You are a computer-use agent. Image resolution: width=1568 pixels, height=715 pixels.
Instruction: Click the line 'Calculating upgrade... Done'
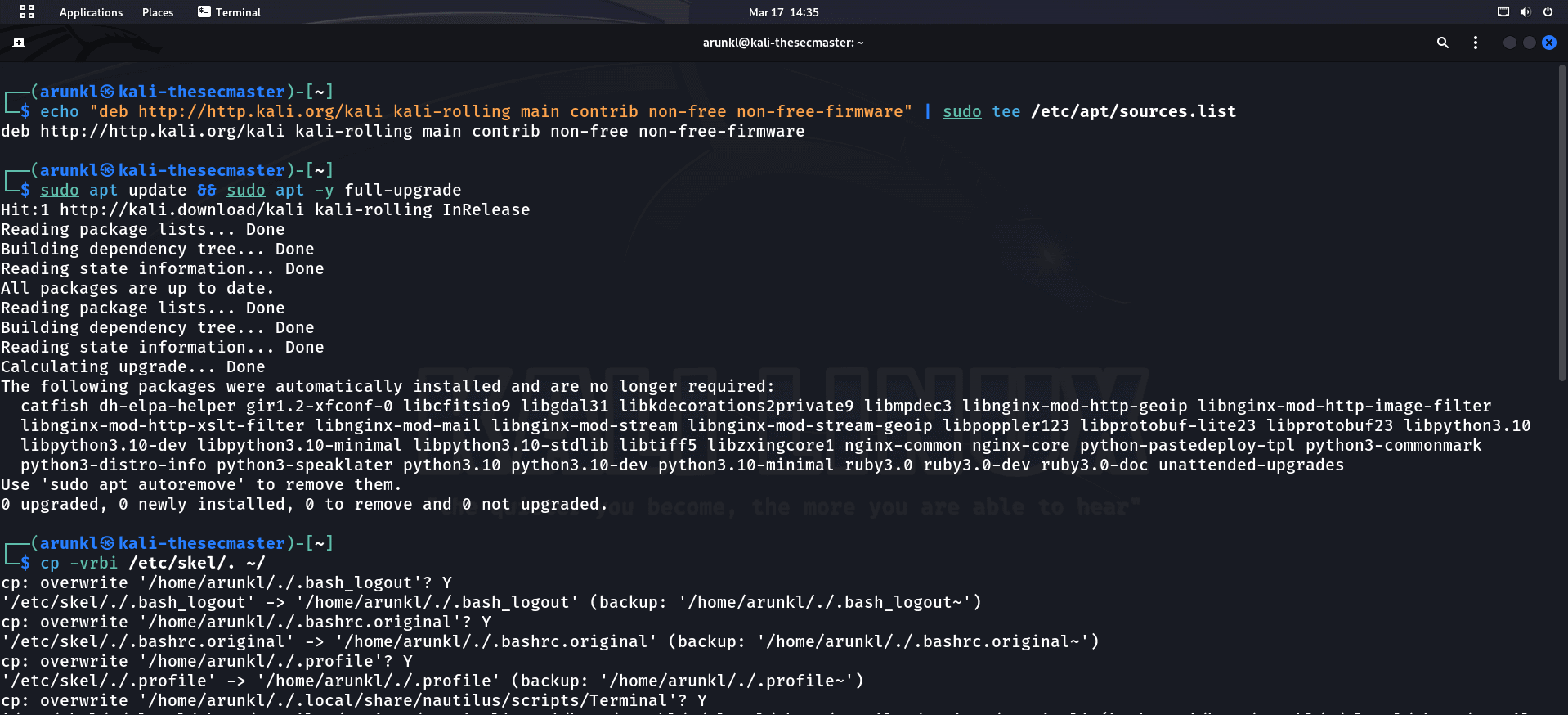[x=133, y=366]
